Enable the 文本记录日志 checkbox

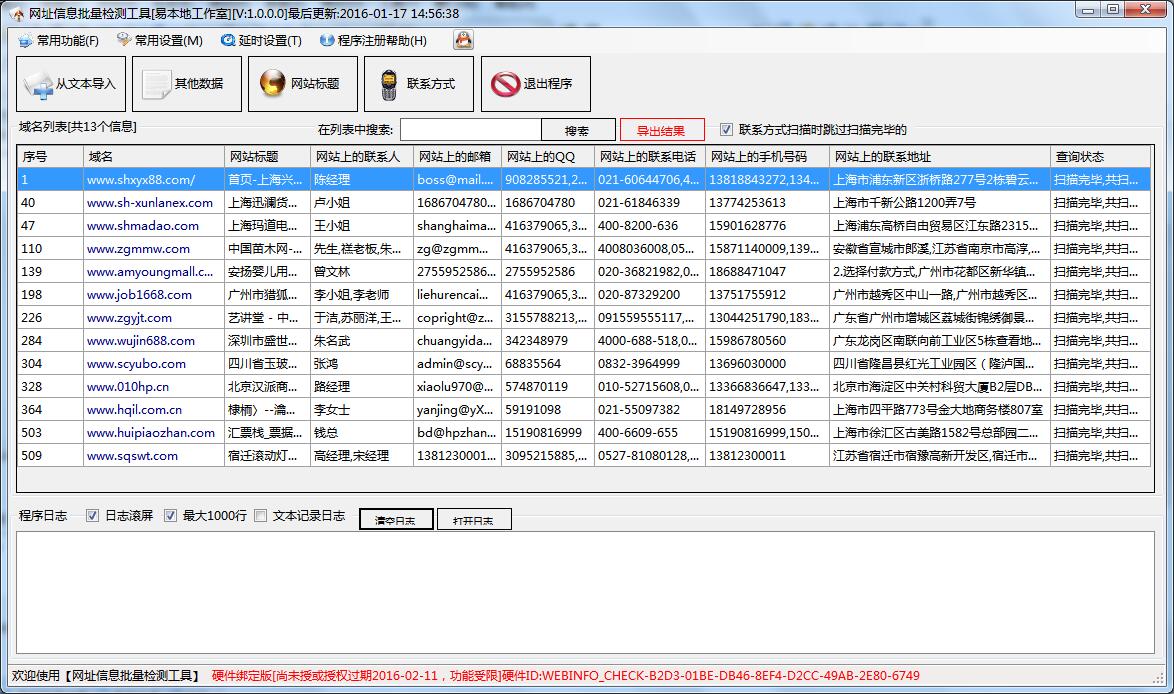click(x=261, y=516)
